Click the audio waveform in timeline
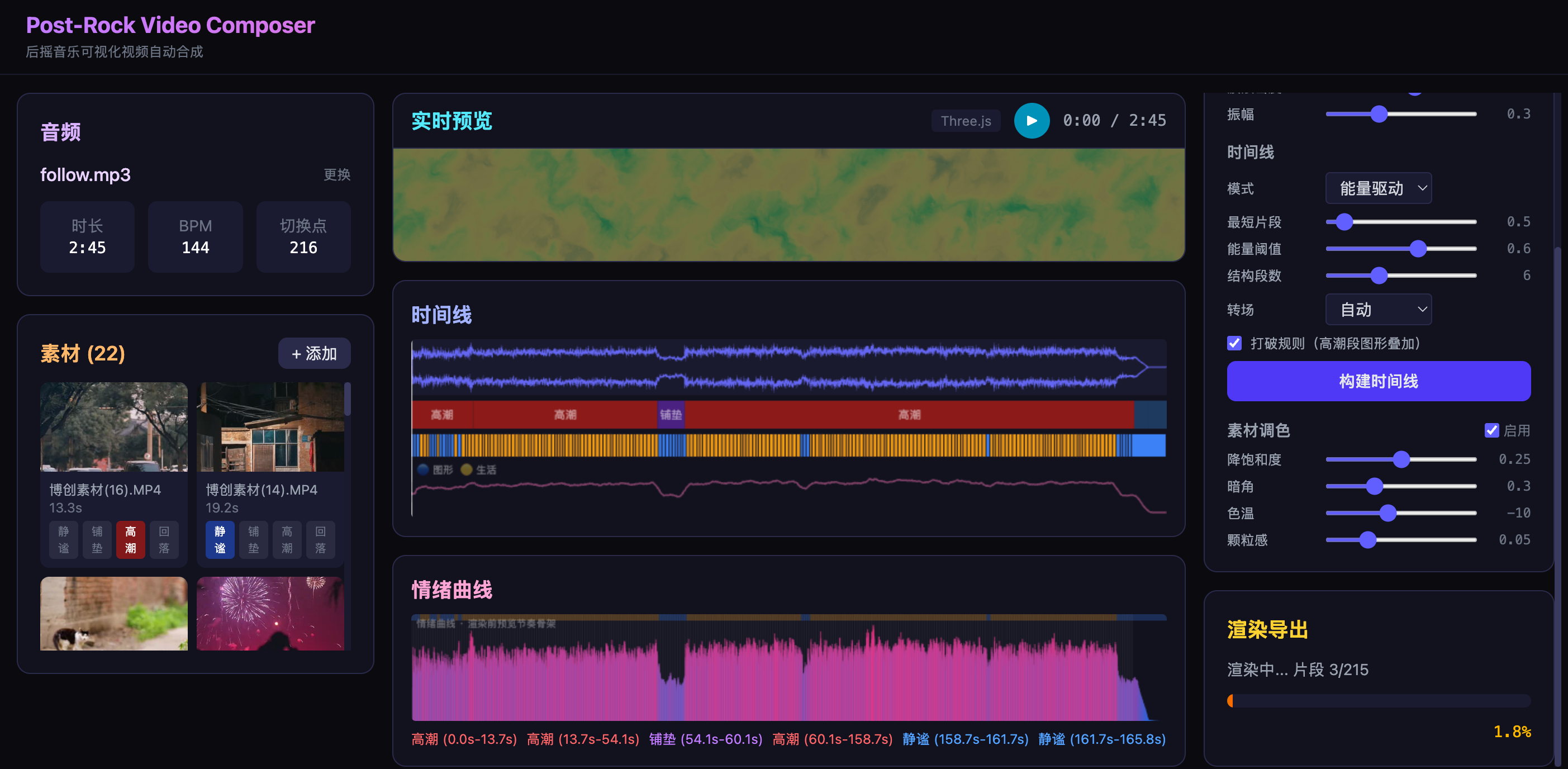The width and height of the screenshot is (1568, 769). (789, 367)
